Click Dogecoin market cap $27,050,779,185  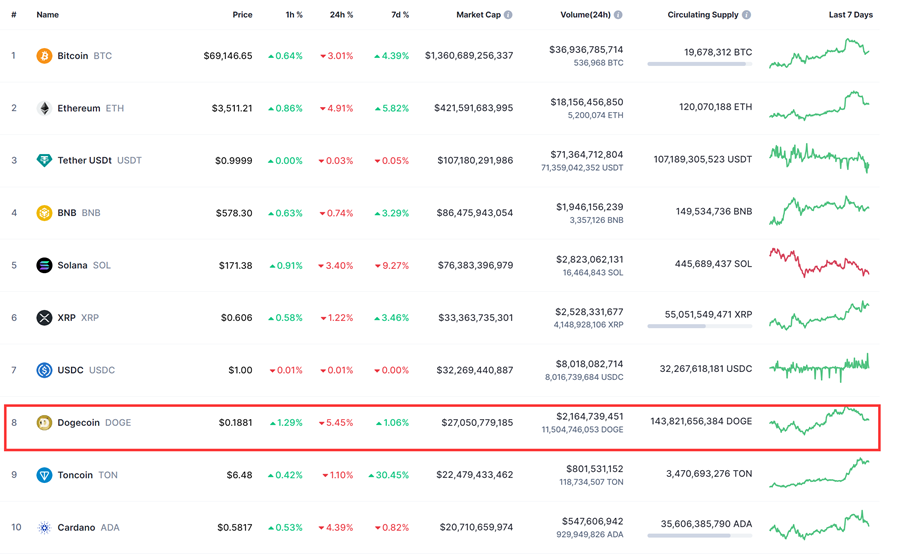tap(477, 423)
